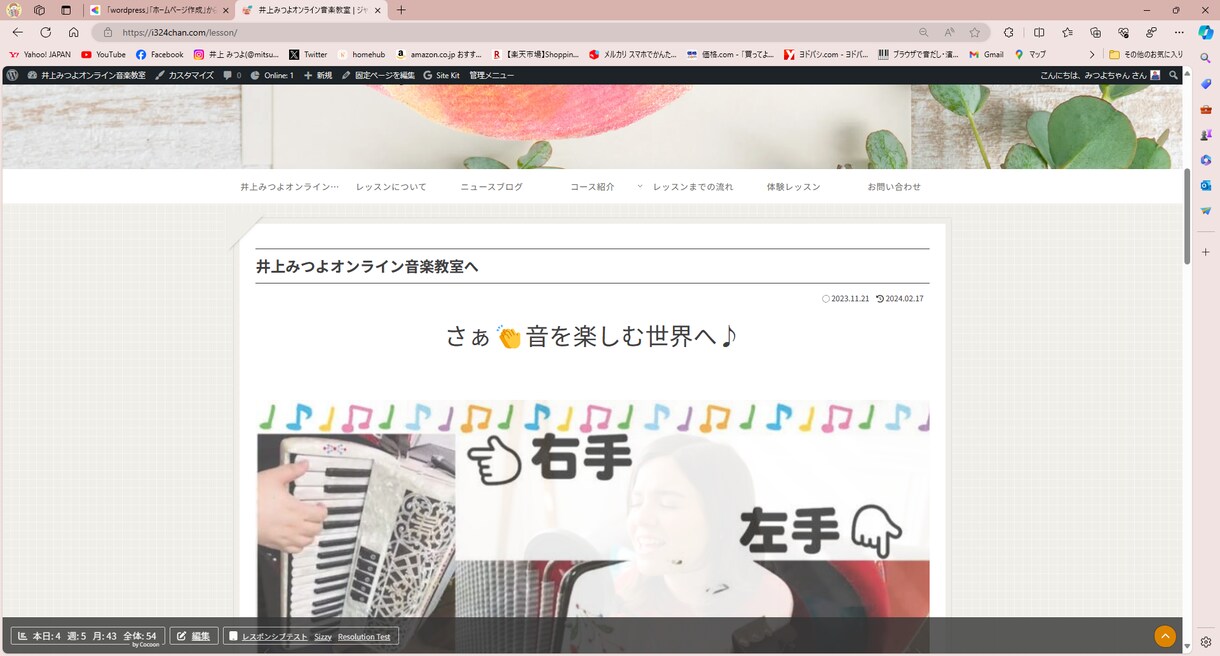Open レッスンまでの流れ navigation item
The image size is (1220, 656).
pos(693,187)
